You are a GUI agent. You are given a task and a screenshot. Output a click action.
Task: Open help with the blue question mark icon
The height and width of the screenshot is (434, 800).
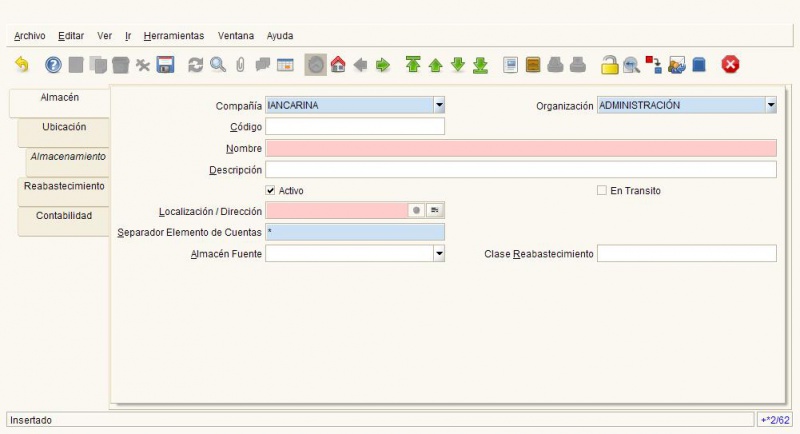53,65
